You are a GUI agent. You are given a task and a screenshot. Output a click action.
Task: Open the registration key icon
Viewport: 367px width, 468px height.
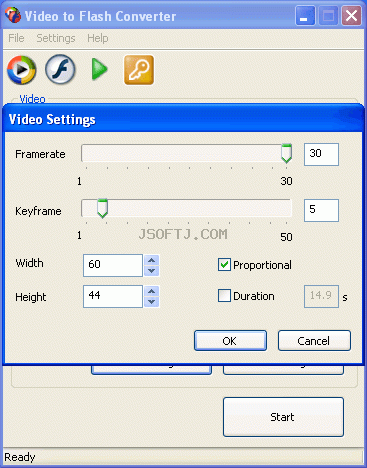coord(139,70)
